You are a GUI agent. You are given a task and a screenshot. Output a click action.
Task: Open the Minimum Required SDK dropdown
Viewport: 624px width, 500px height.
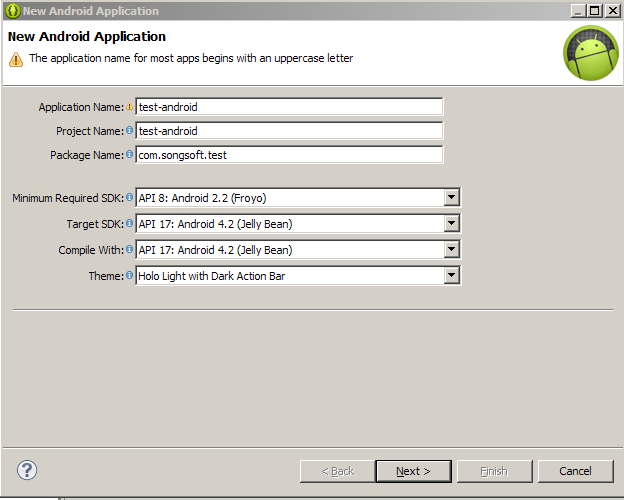452,197
